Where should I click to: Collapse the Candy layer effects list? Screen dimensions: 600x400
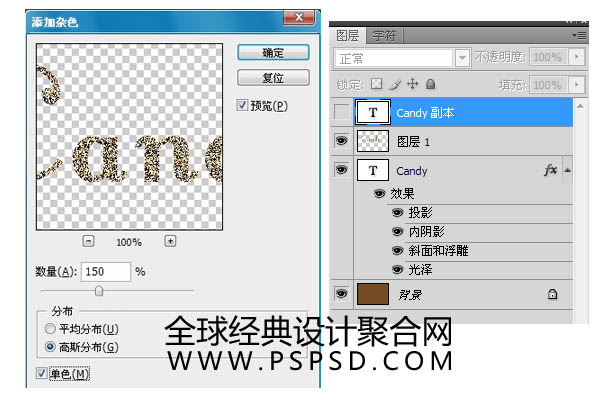(568, 171)
